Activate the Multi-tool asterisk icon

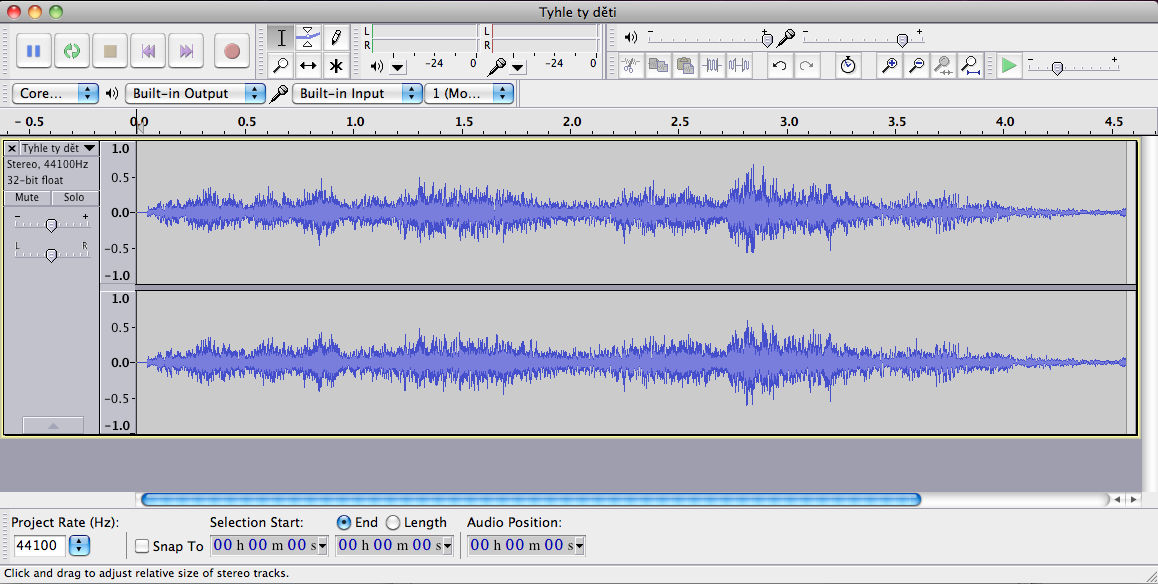pos(336,66)
